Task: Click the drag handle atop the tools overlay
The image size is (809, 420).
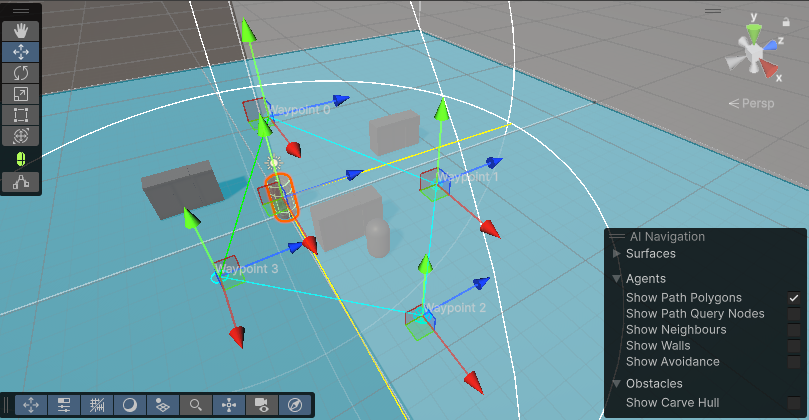Action: point(21,11)
